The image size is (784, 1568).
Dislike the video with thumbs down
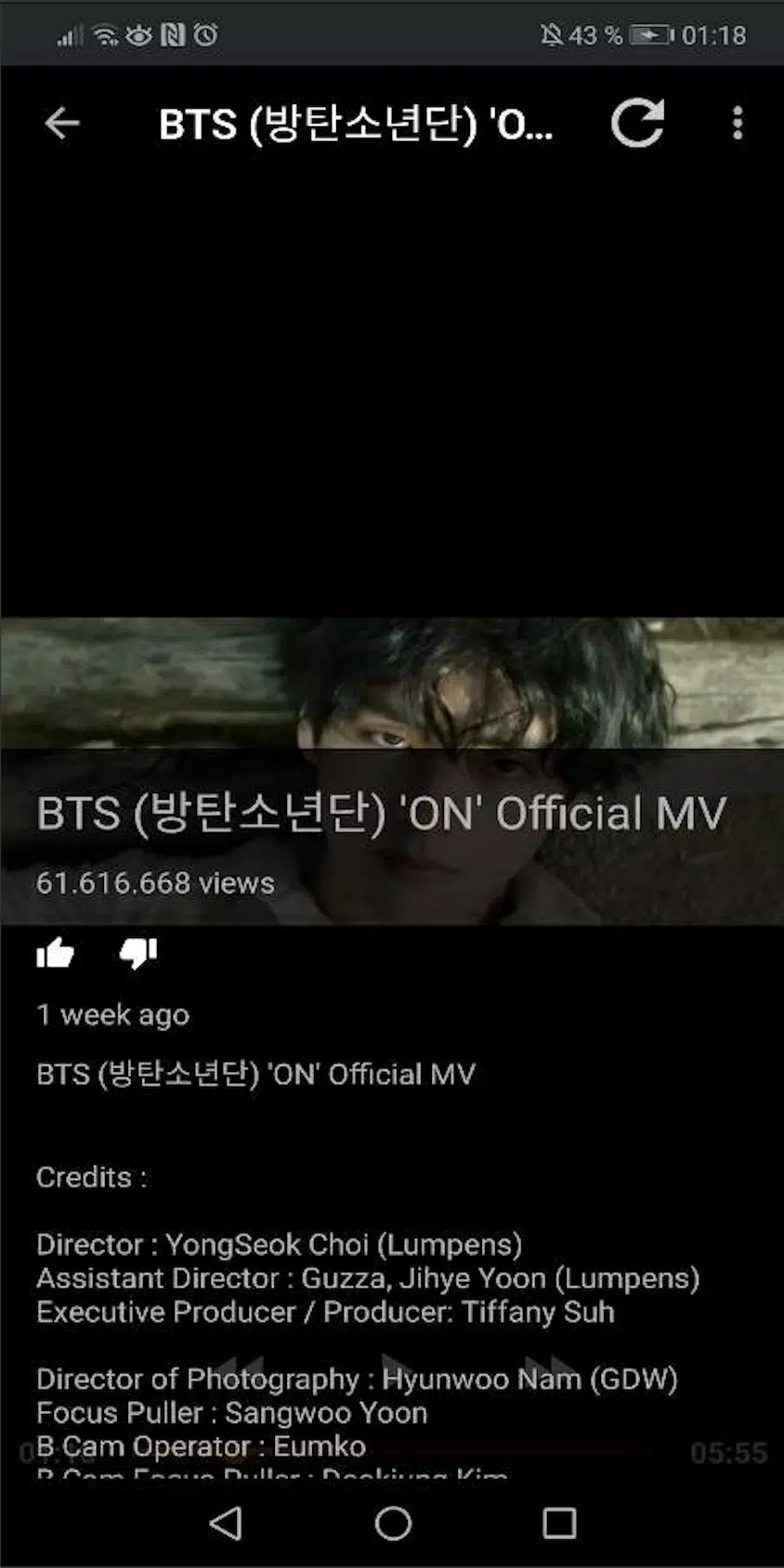click(138, 953)
